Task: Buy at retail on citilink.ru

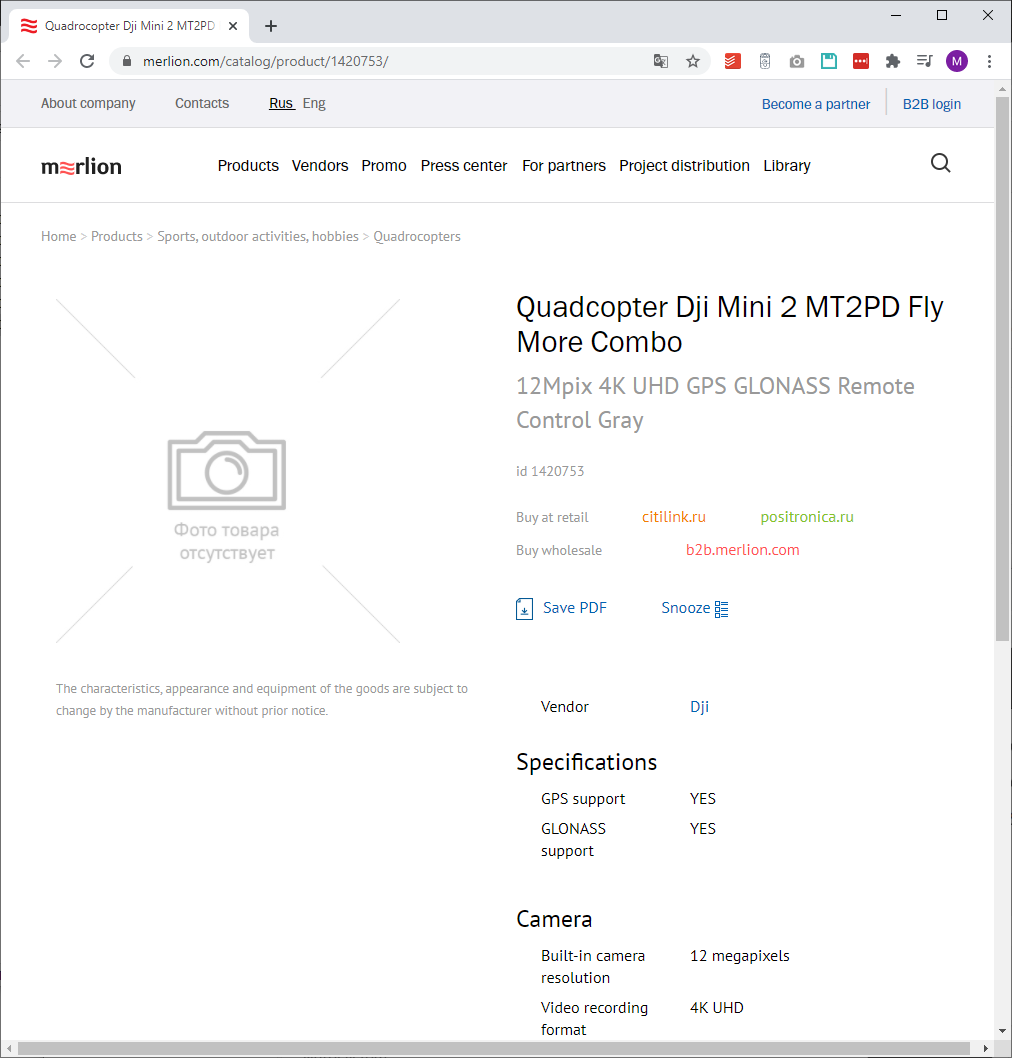Action: click(x=673, y=518)
